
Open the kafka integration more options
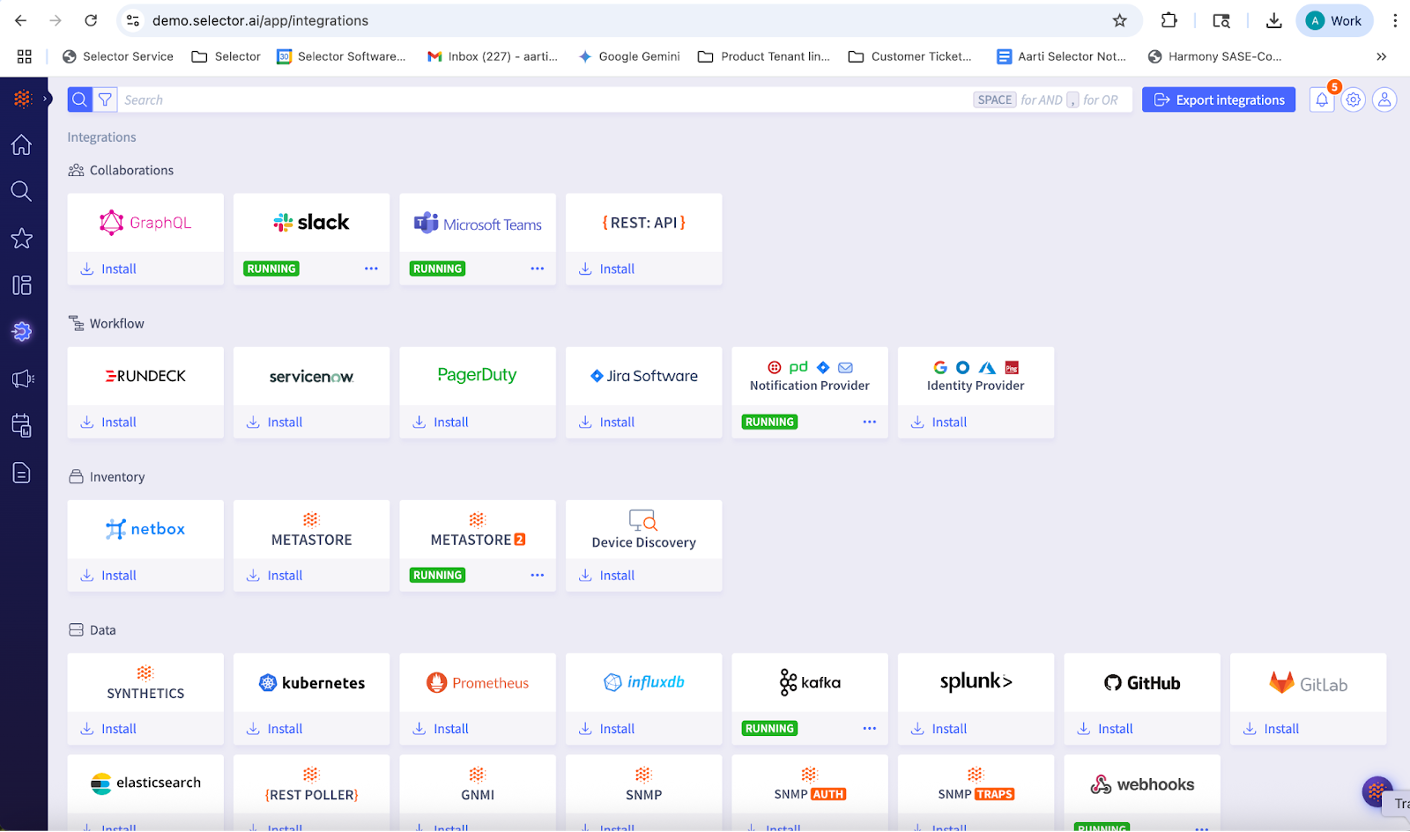(869, 729)
